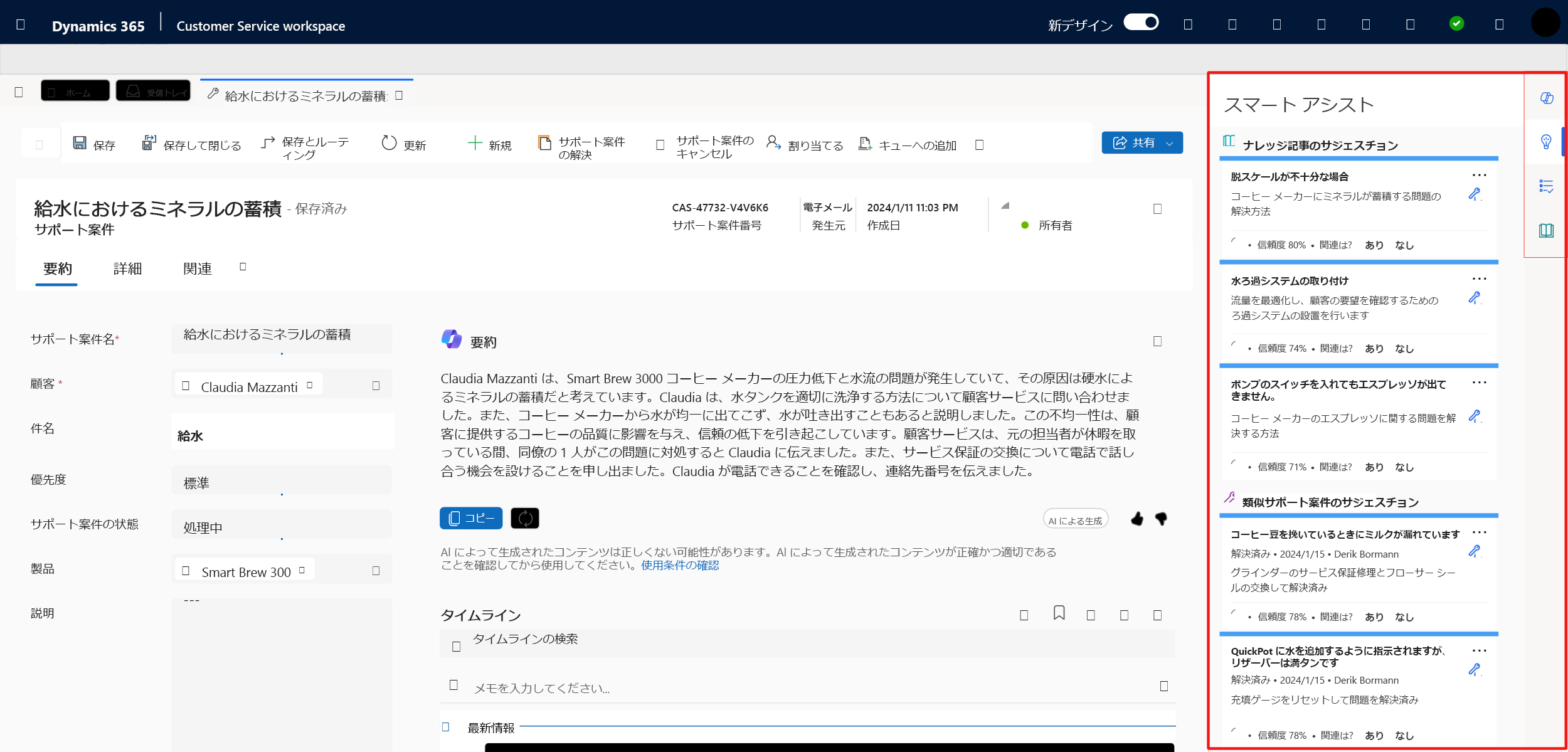
Task: Click the 説明 description text area
Action: coord(282,674)
